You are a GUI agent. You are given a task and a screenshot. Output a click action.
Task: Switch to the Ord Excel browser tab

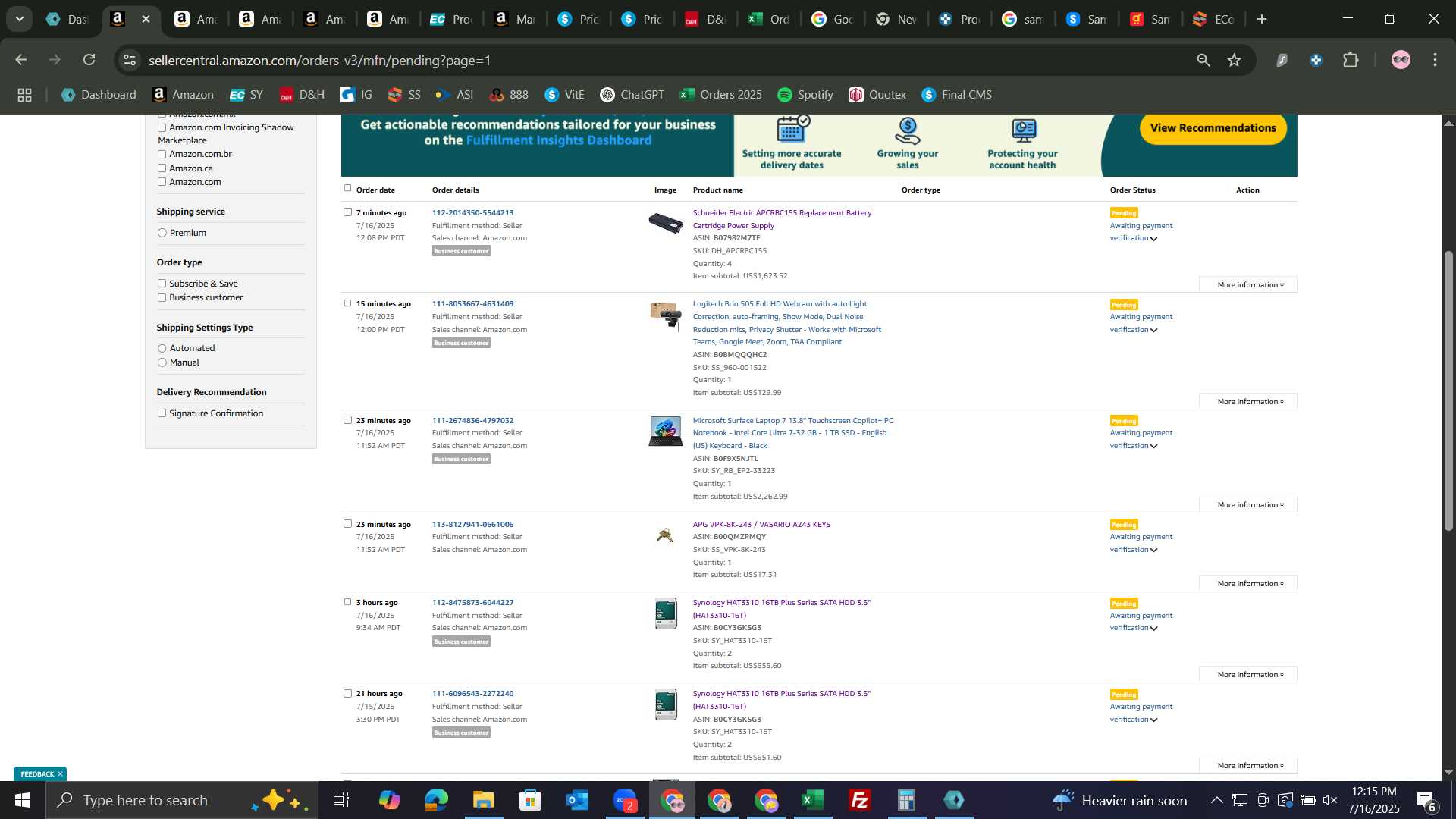click(x=769, y=20)
